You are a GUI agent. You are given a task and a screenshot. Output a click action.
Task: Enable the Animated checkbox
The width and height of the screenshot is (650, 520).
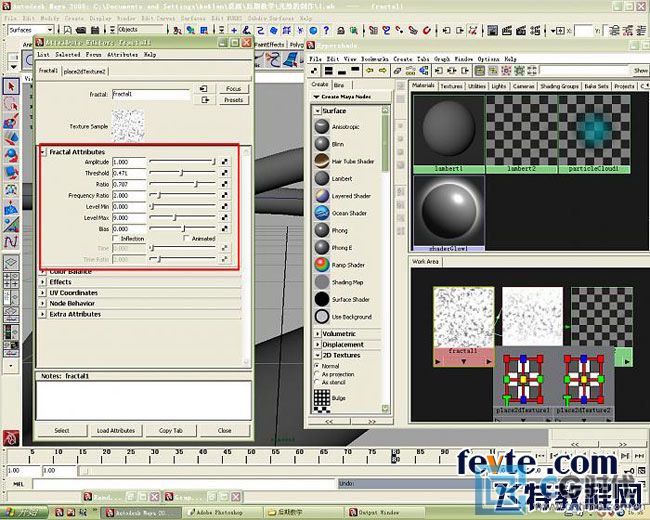click(x=186, y=239)
